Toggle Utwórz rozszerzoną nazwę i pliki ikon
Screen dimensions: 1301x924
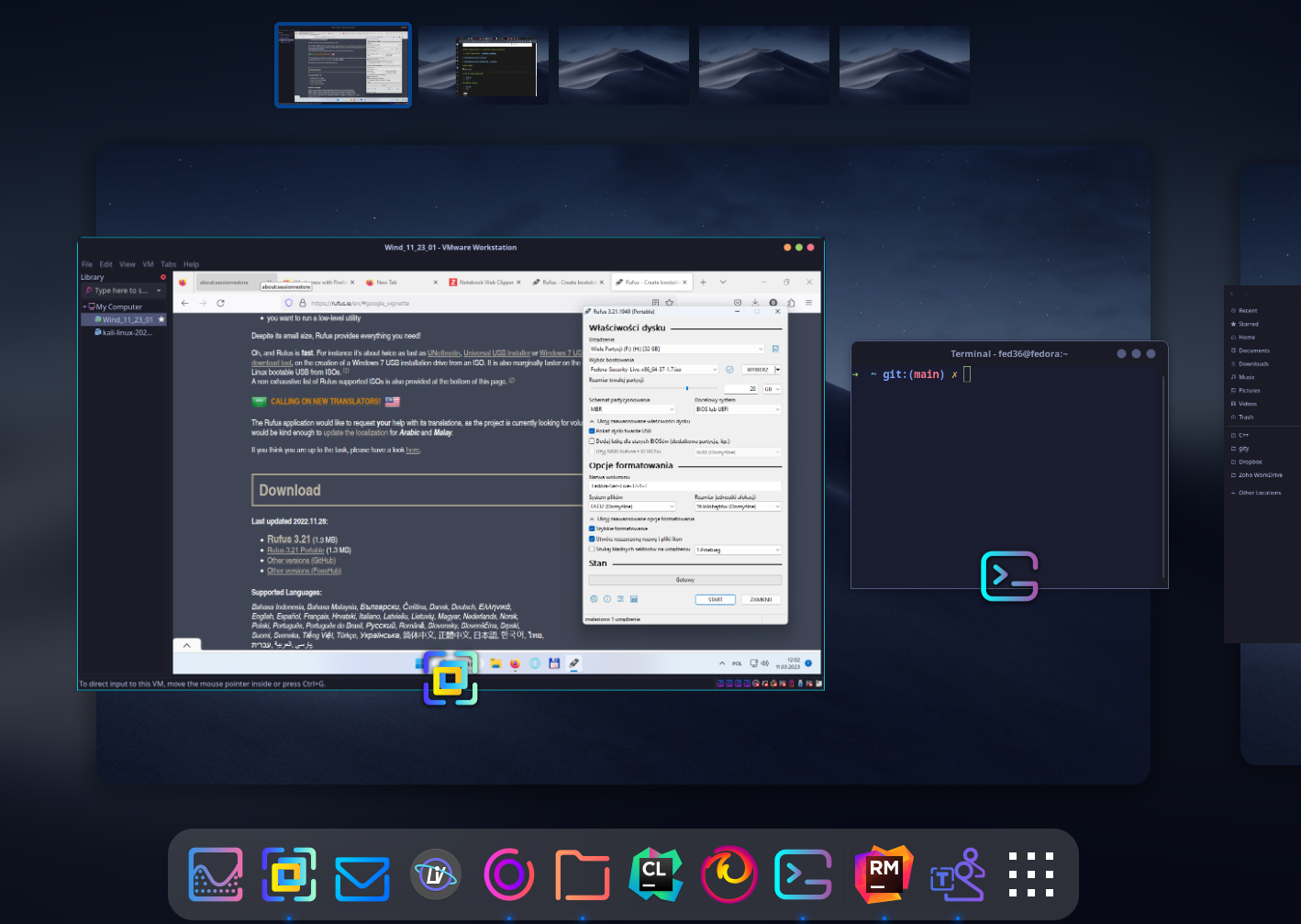pos(592,540)
